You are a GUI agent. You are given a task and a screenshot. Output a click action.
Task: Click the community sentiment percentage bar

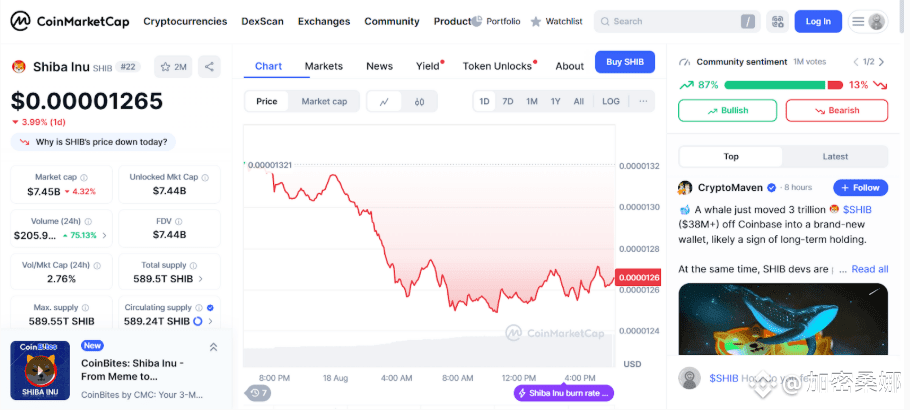tap(783, 85)
